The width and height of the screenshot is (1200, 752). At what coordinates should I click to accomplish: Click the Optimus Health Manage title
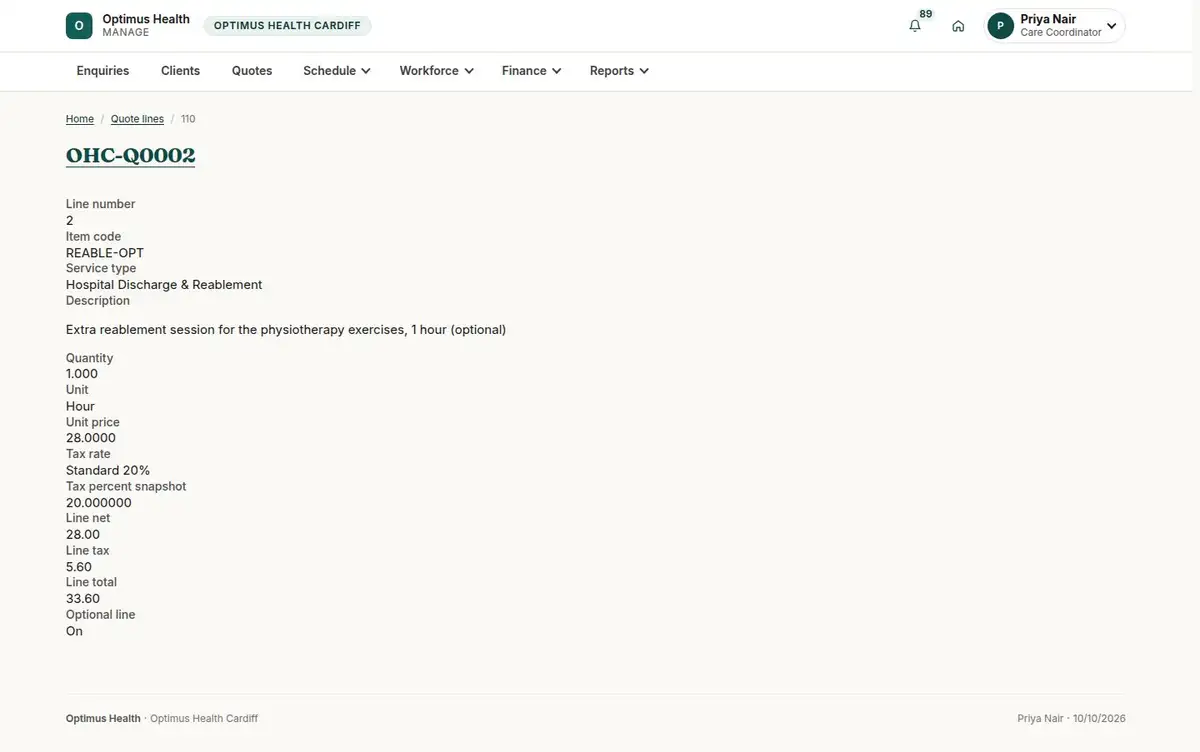pyautogui.click(x=146, y=26)
